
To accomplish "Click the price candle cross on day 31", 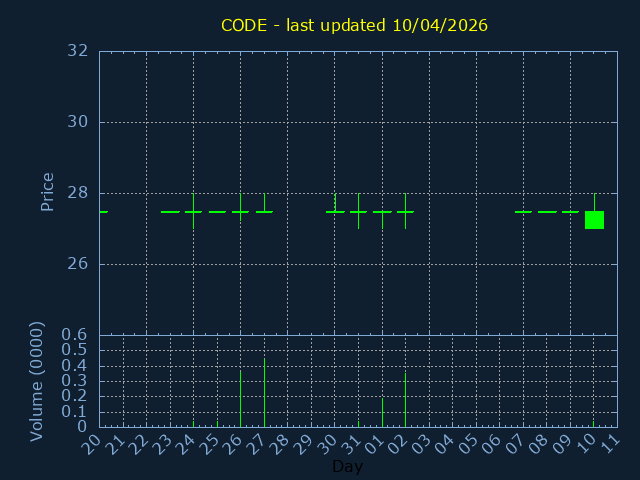I will tap(358, 211).
